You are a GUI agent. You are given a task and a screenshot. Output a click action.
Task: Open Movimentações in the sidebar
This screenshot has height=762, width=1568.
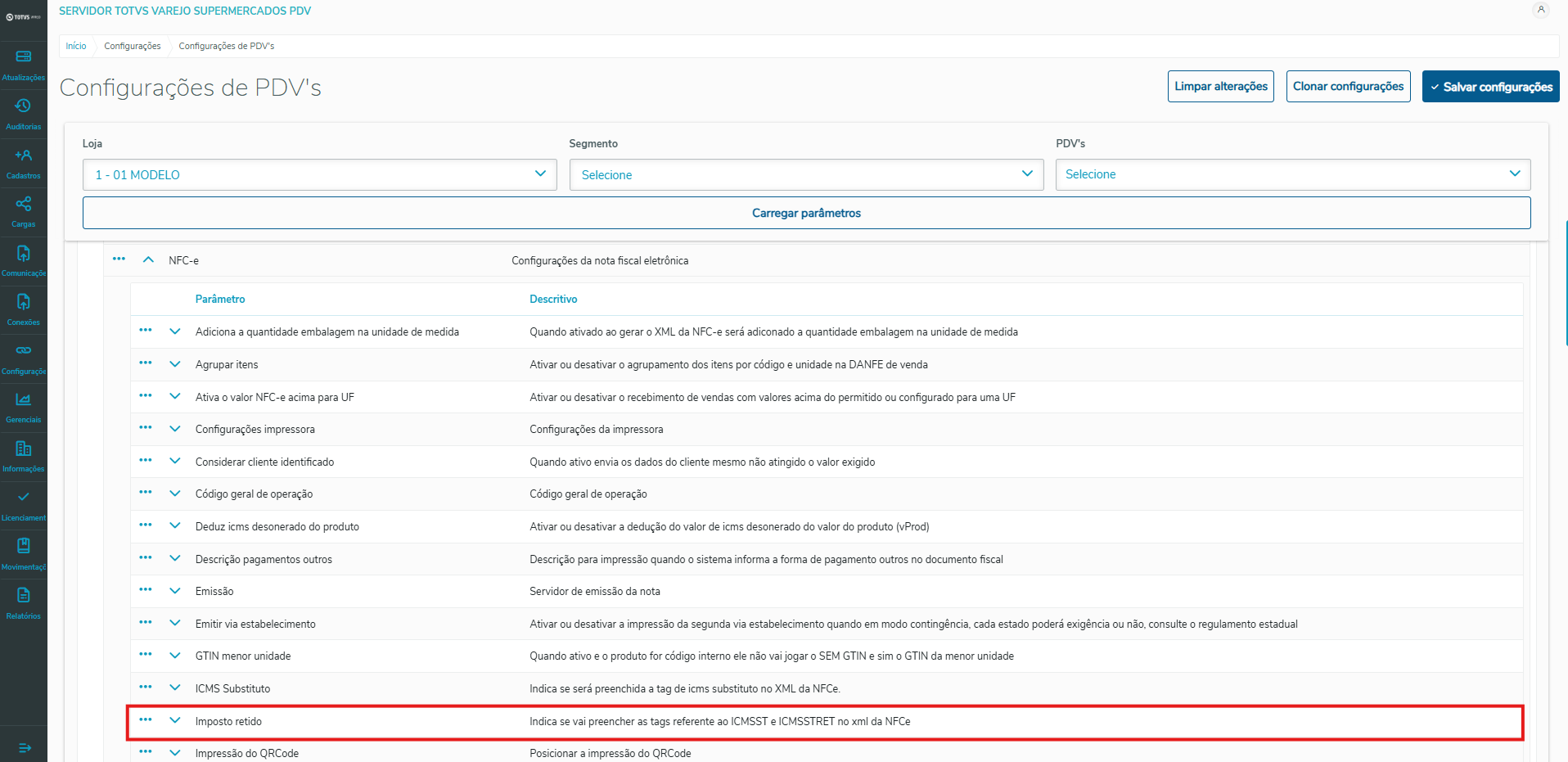23,555
